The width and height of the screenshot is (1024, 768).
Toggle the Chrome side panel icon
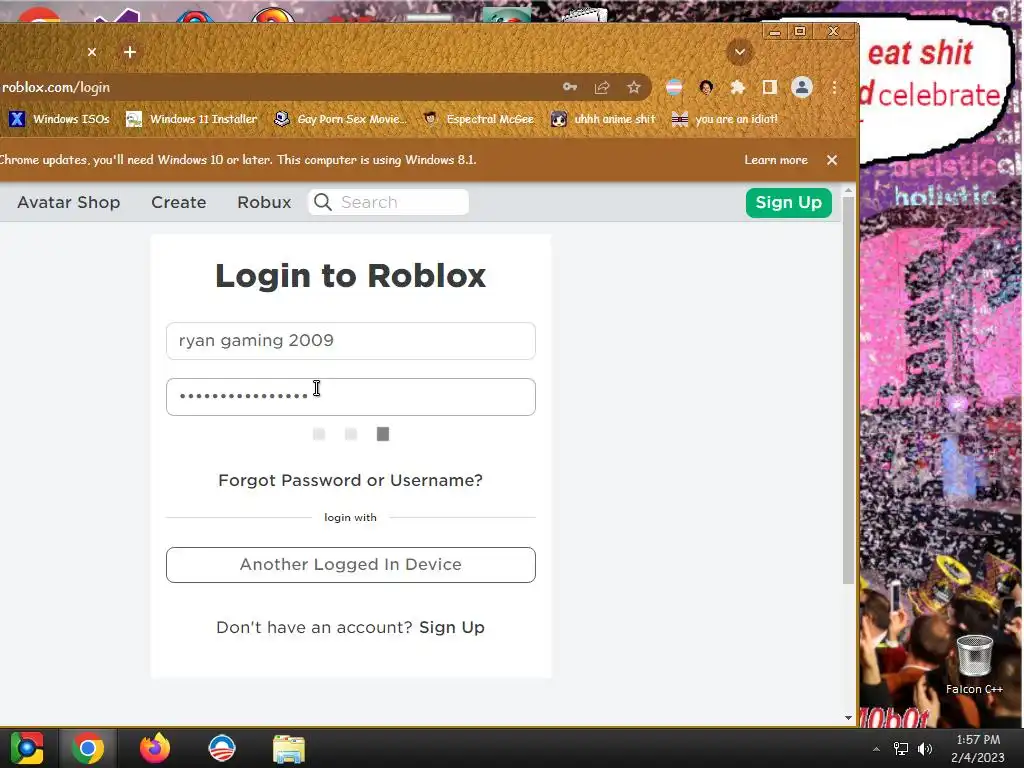point(770,87)
